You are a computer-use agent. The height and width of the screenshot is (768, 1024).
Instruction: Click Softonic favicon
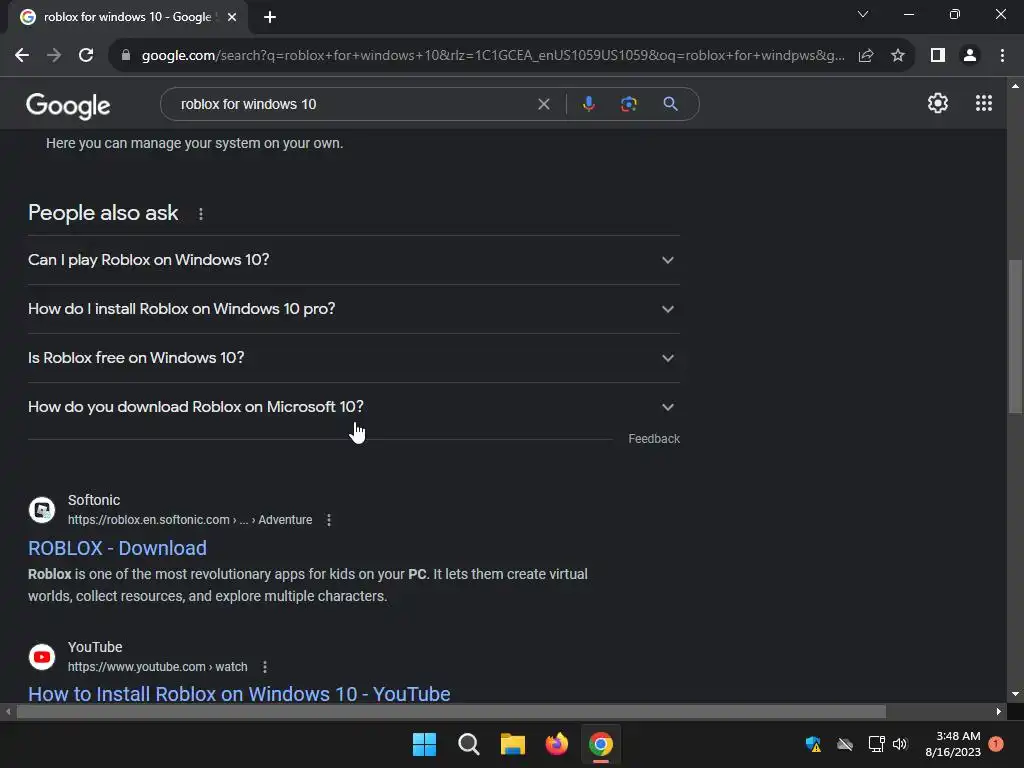pos(42,510)
